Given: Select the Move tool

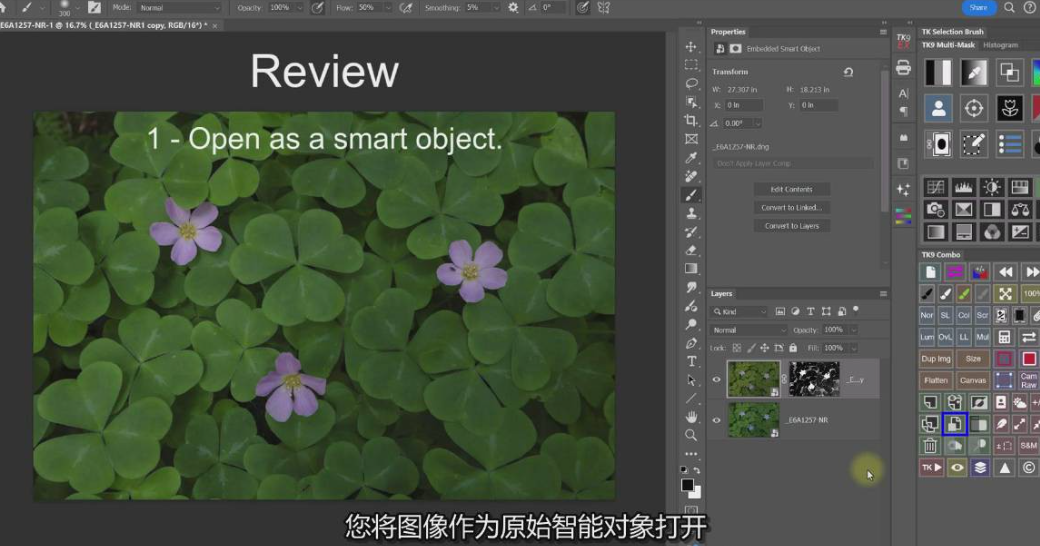Looking at the screenshot, I should tap(691, 47).
